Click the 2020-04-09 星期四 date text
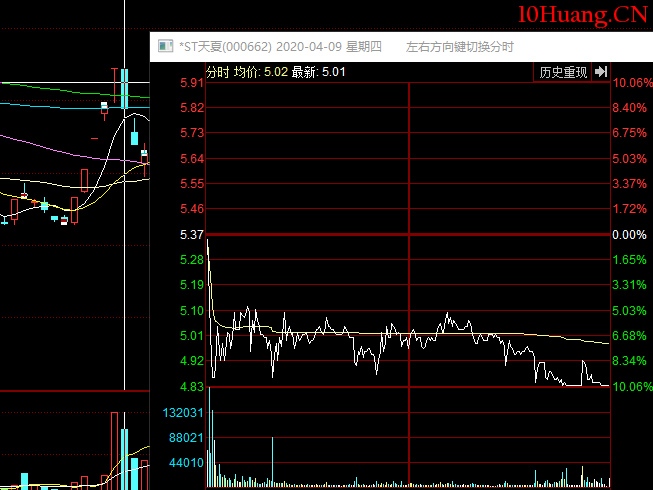This screenshot has width=653, height=490. (329, 47)
